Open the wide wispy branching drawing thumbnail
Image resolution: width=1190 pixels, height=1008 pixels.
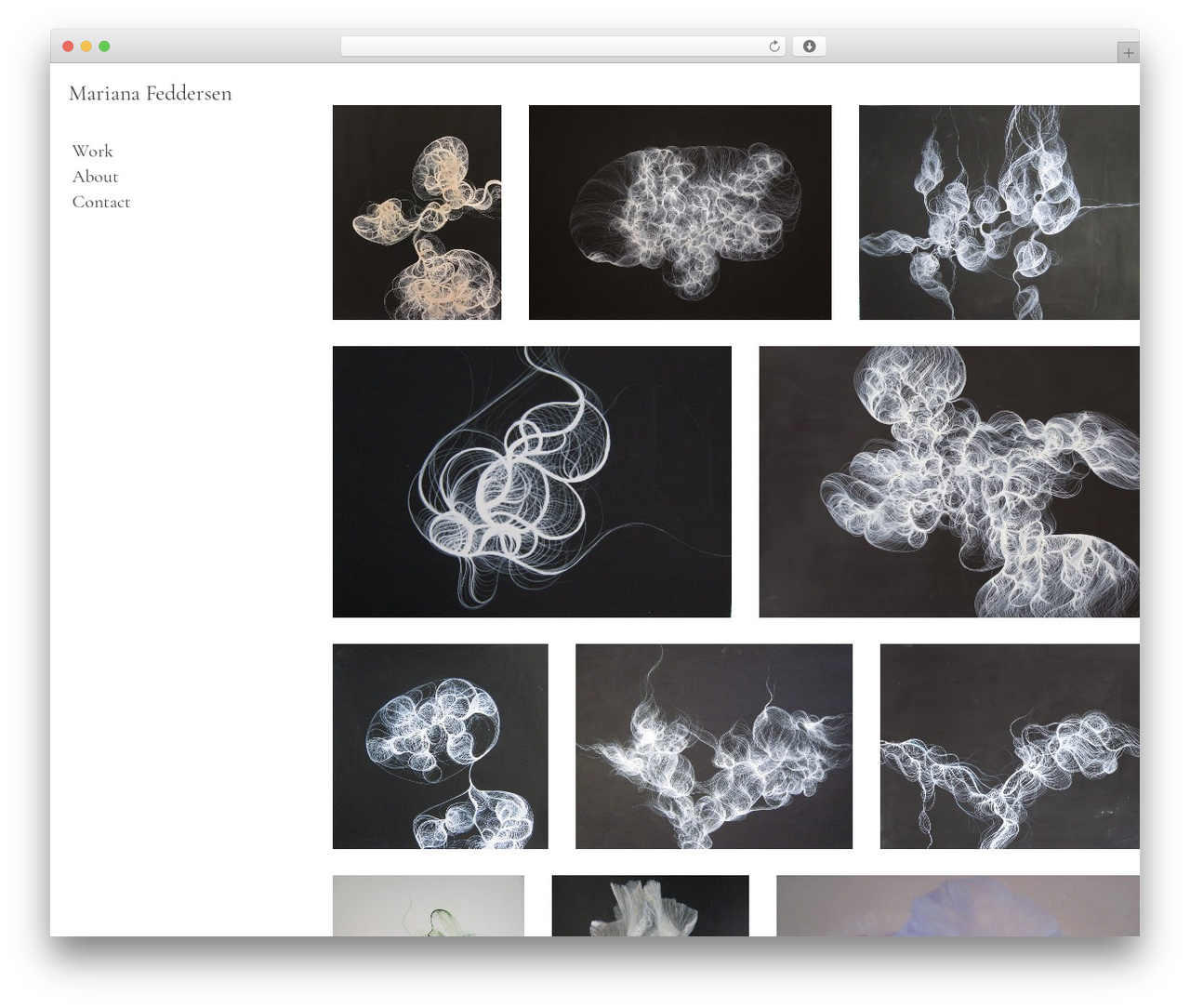714,746
